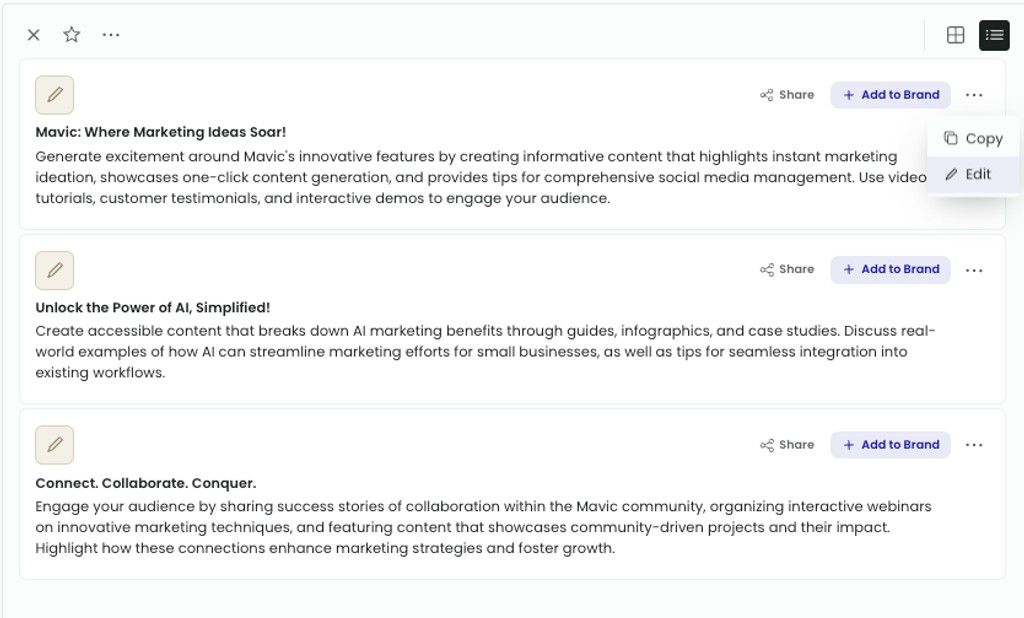Viewport: 1024px width, 618px height.
Task: Switch to grid view layout
Action: pyautogui.click(x=955, y=35)
